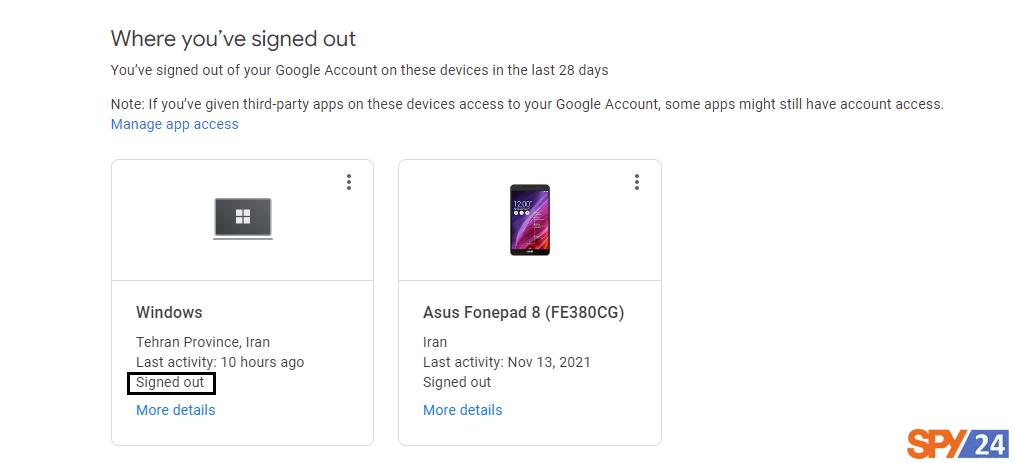Screen dimensions: 1014x463
Task: Click the Windows laptop device icon
Action: tap(243, 219)
